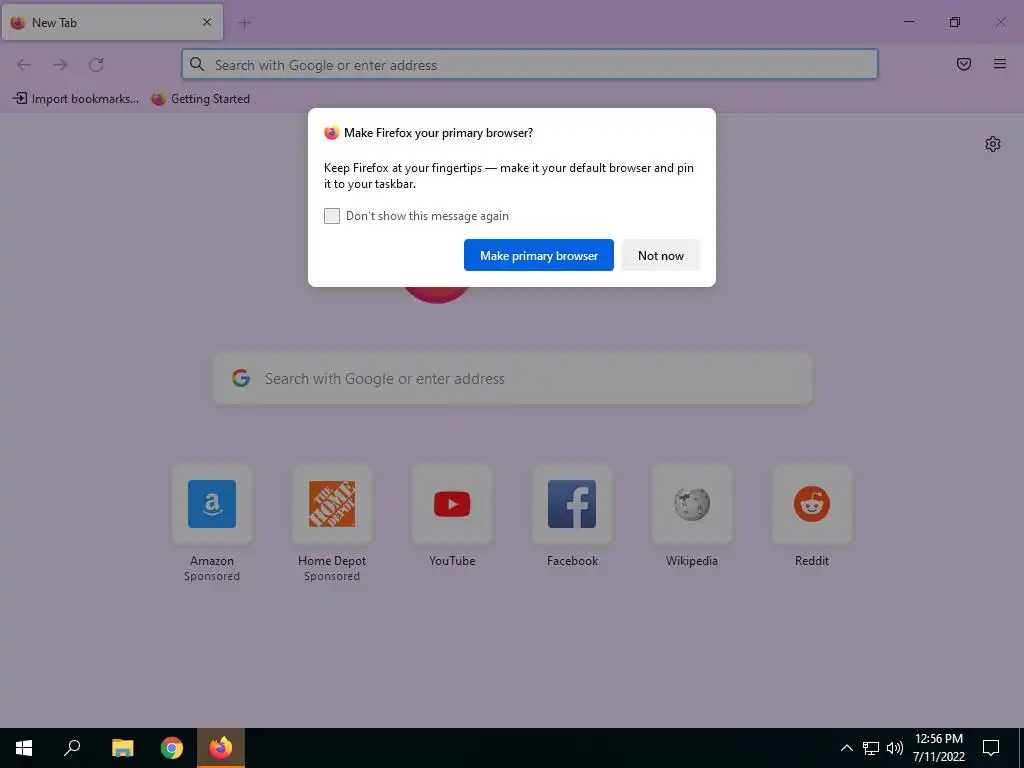Click the Firefox taskbar icon
The image size is (1024, 768).
click(x=221, y=748)
